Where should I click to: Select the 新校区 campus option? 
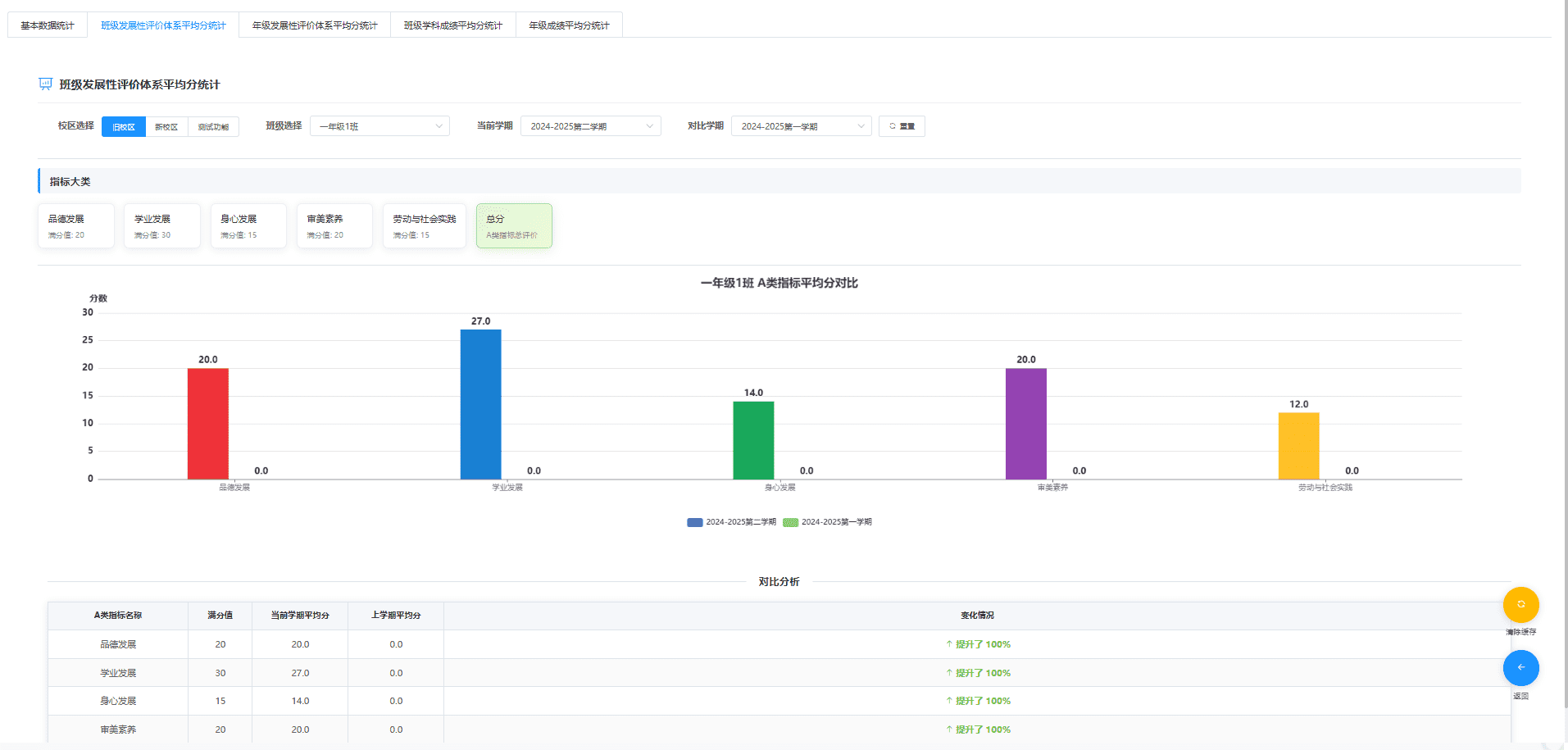pos(166,127)
